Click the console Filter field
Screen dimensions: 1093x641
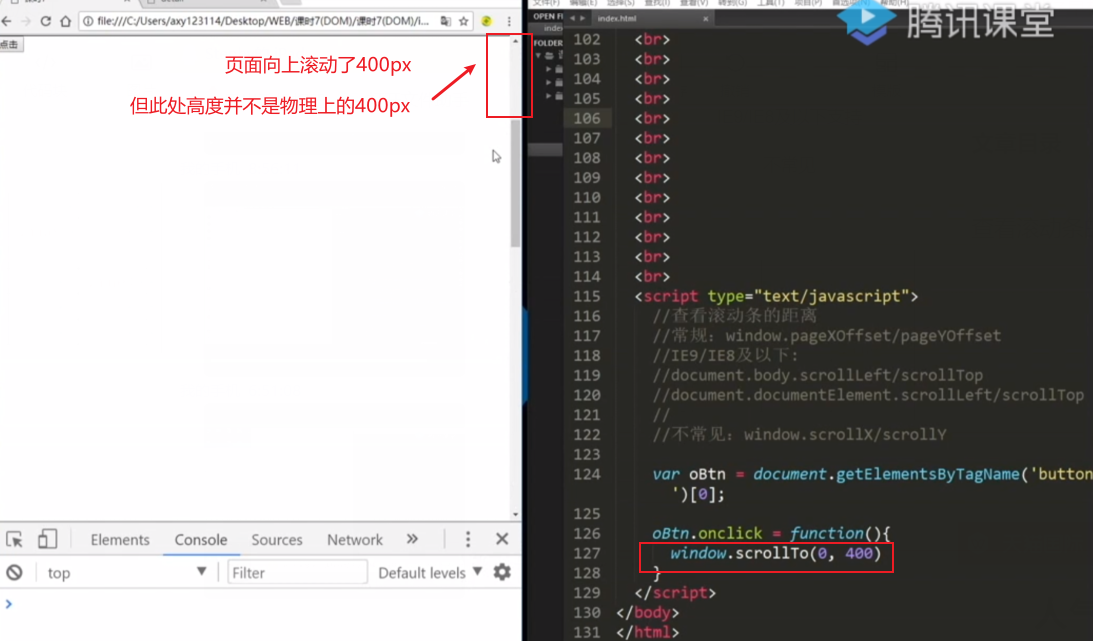297,573
